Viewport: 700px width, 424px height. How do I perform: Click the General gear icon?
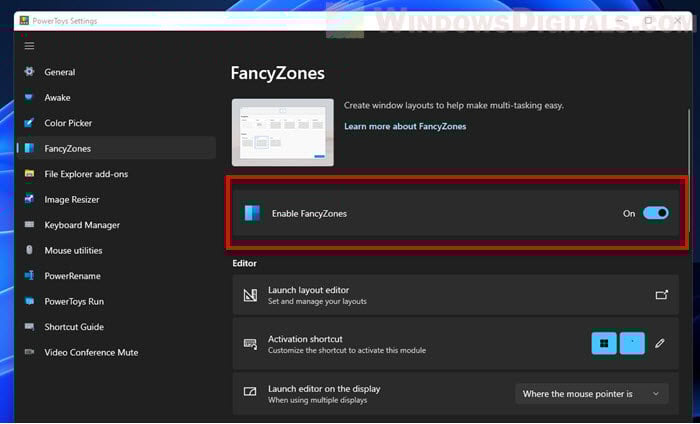click(29, 71)
